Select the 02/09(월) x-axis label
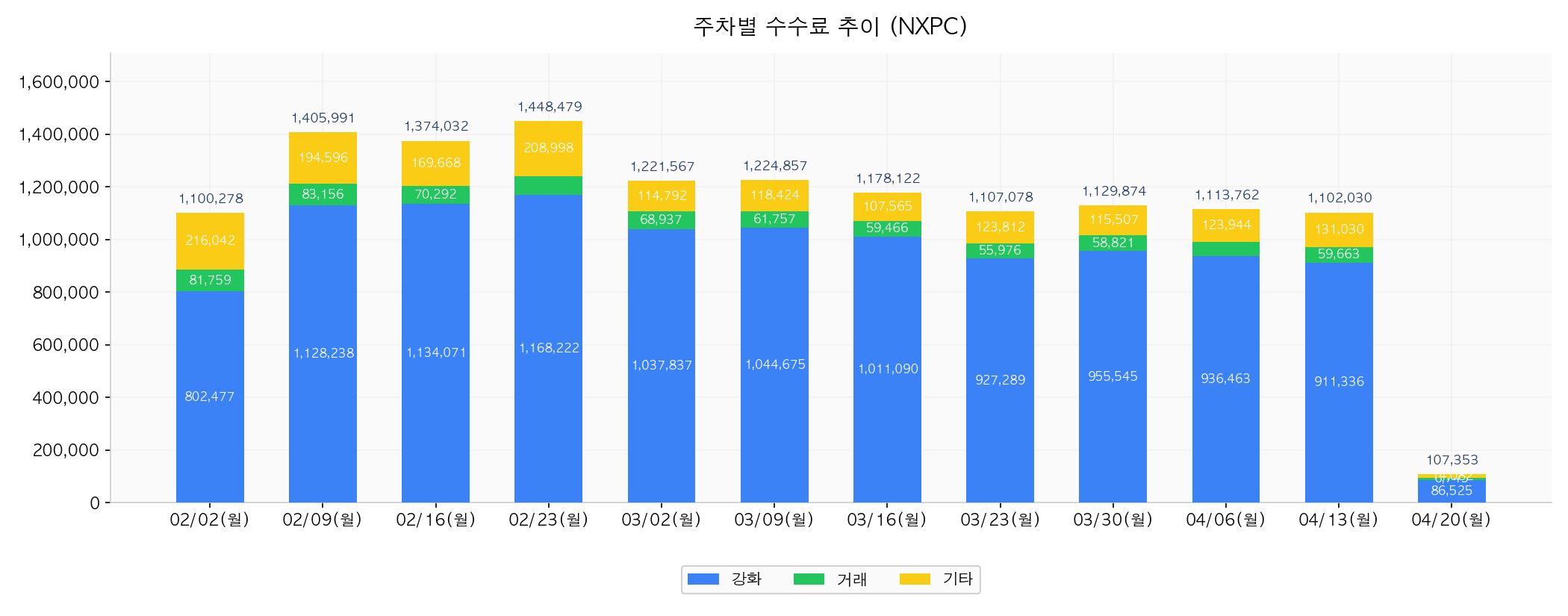This screenshot has width=1568, height=616. [323, 520]
